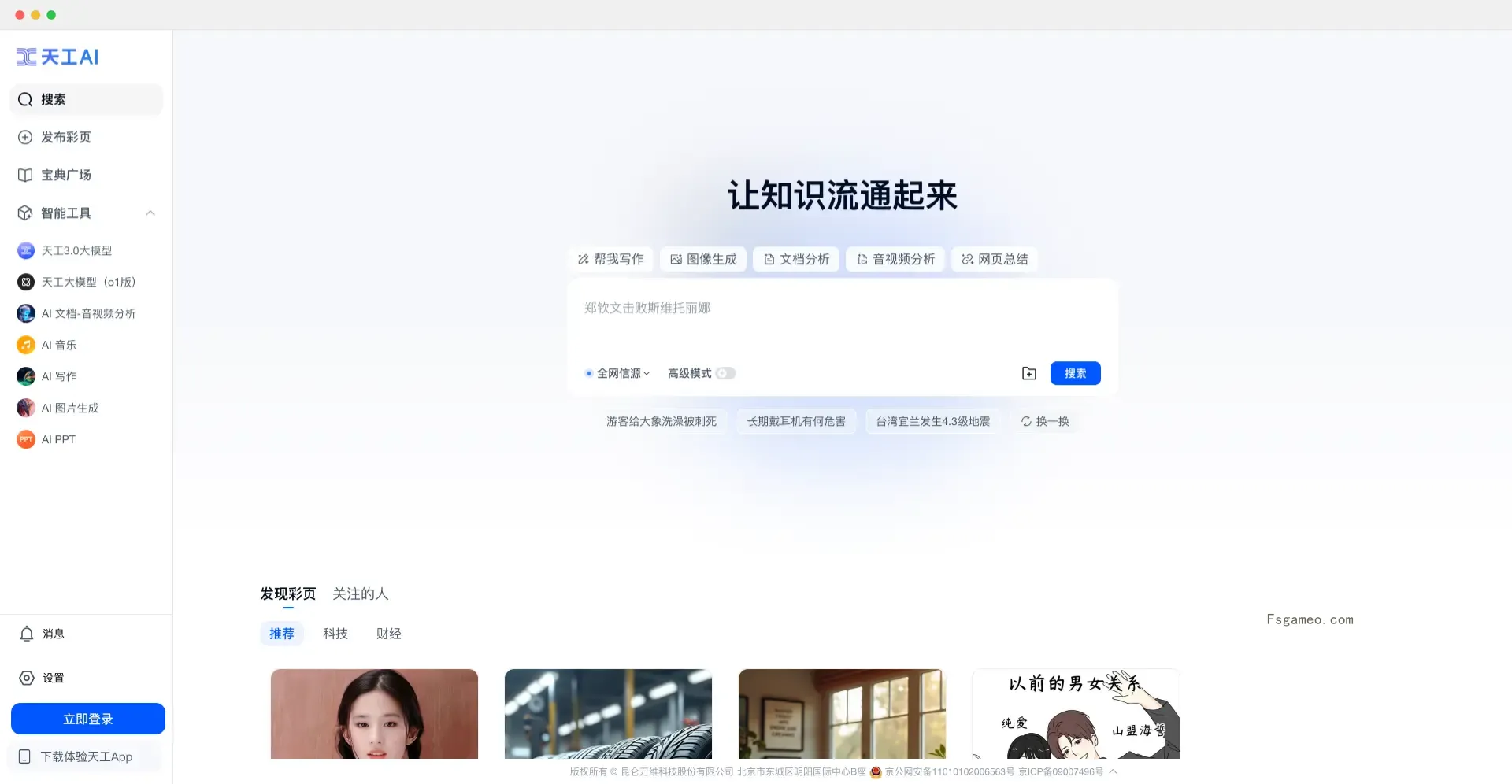The width and height of the screenshot is (1512, 784).
Task: Click suggestion 长期戴耳机有何危害
Action: [x=796, y=421]
